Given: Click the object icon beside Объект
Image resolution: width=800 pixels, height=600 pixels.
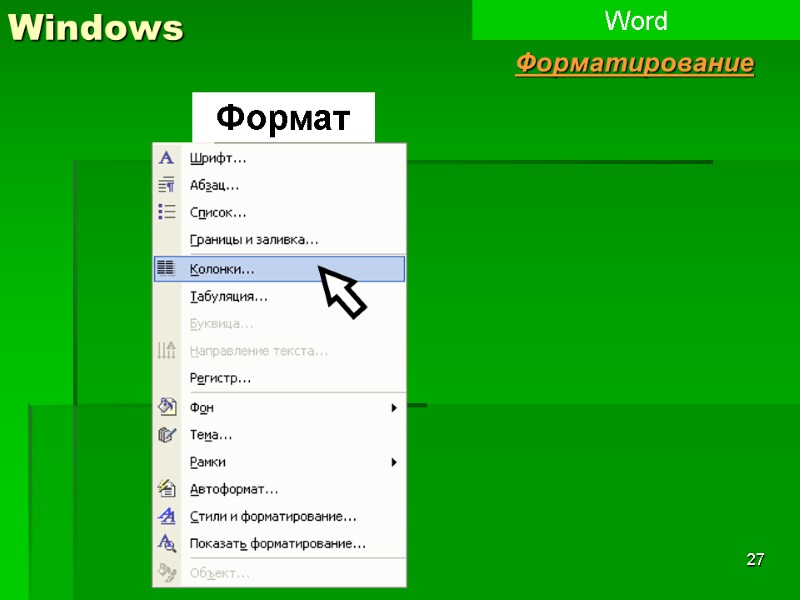Looking at the screenshot, I should pos(167,572).
